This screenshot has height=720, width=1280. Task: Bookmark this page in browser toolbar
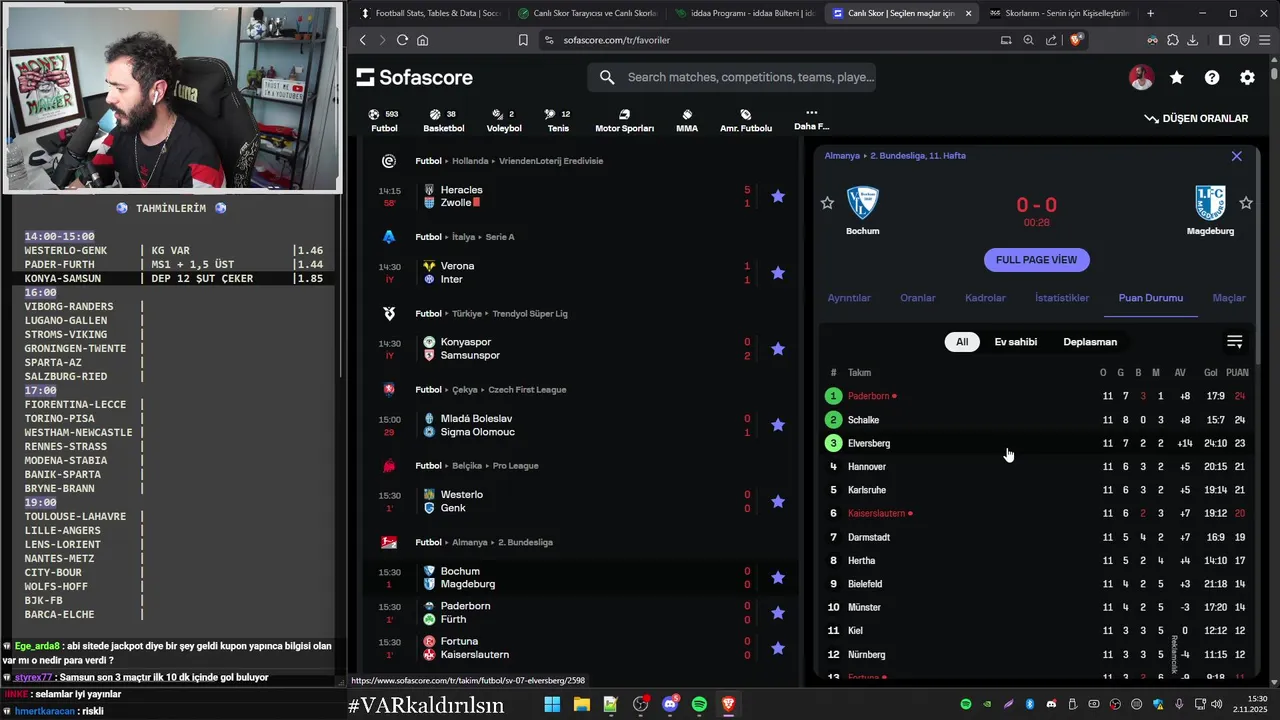pyautogui.click(x=523, y=40)
